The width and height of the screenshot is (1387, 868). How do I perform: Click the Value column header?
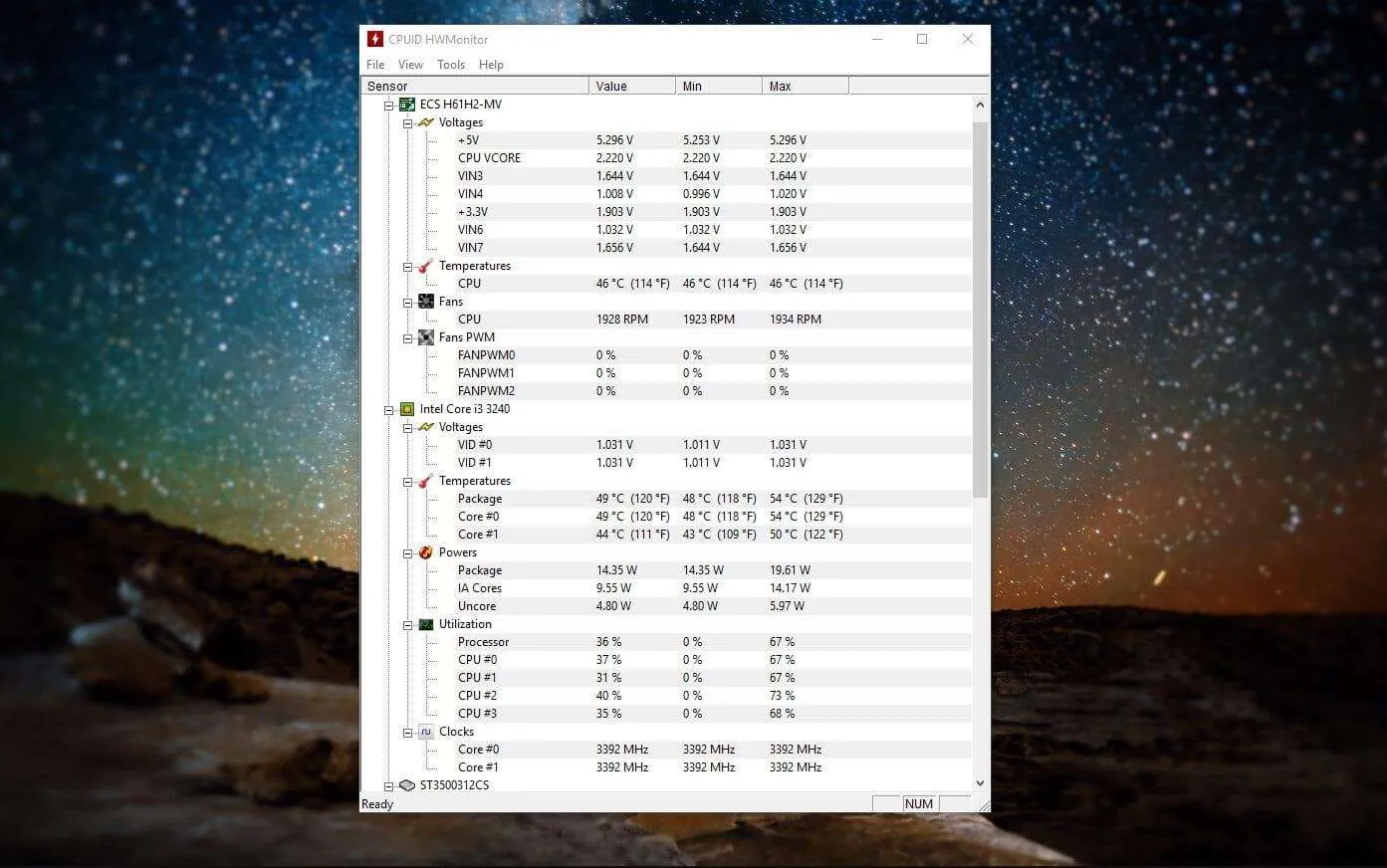point(632,87)
